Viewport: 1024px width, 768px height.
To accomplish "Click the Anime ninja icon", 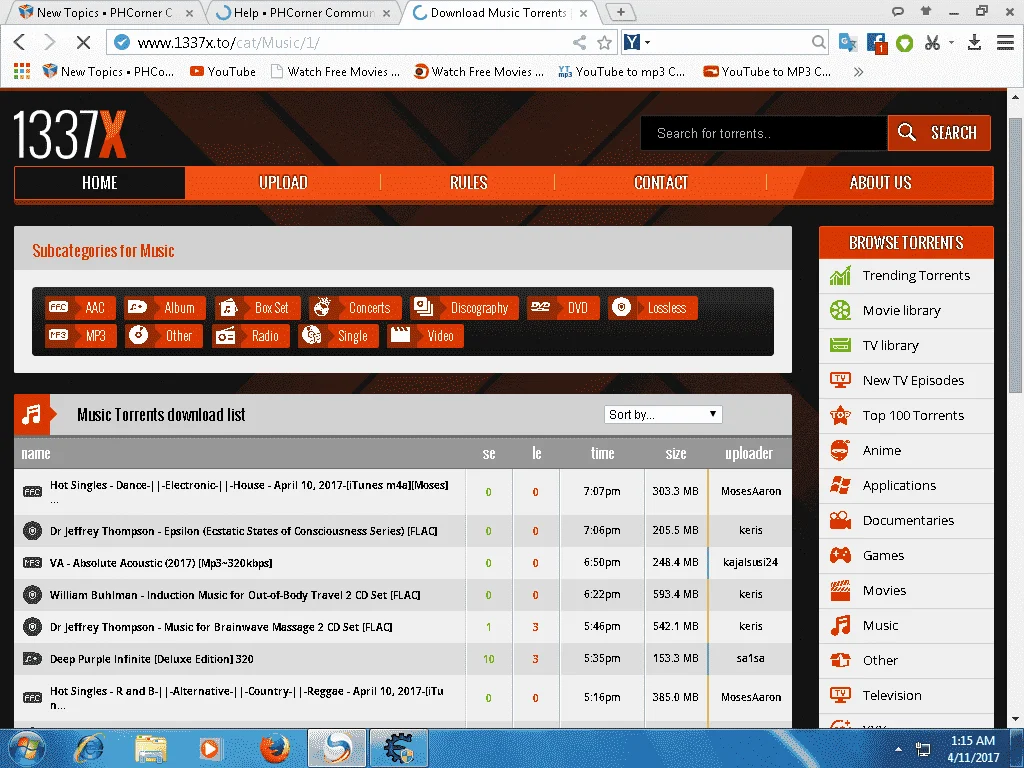I will click(840, 451).
